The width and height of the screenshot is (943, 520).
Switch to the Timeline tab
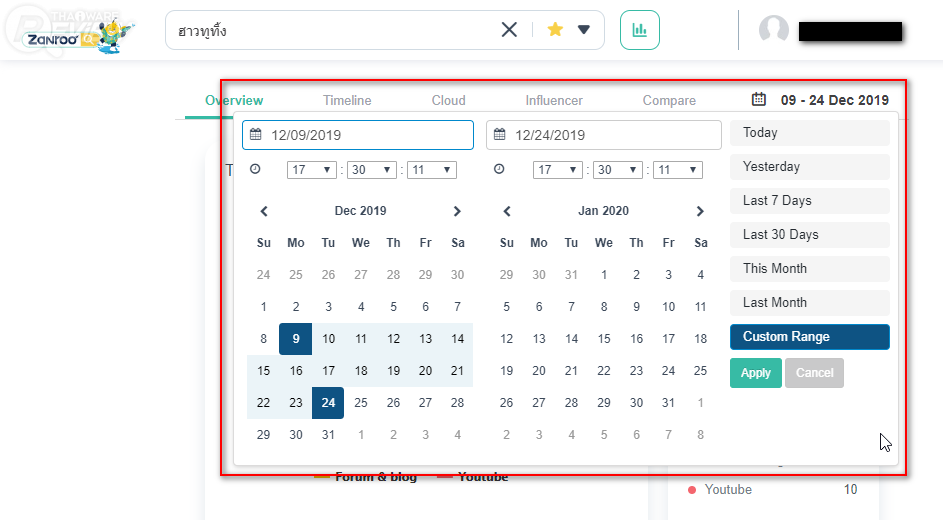347,100
